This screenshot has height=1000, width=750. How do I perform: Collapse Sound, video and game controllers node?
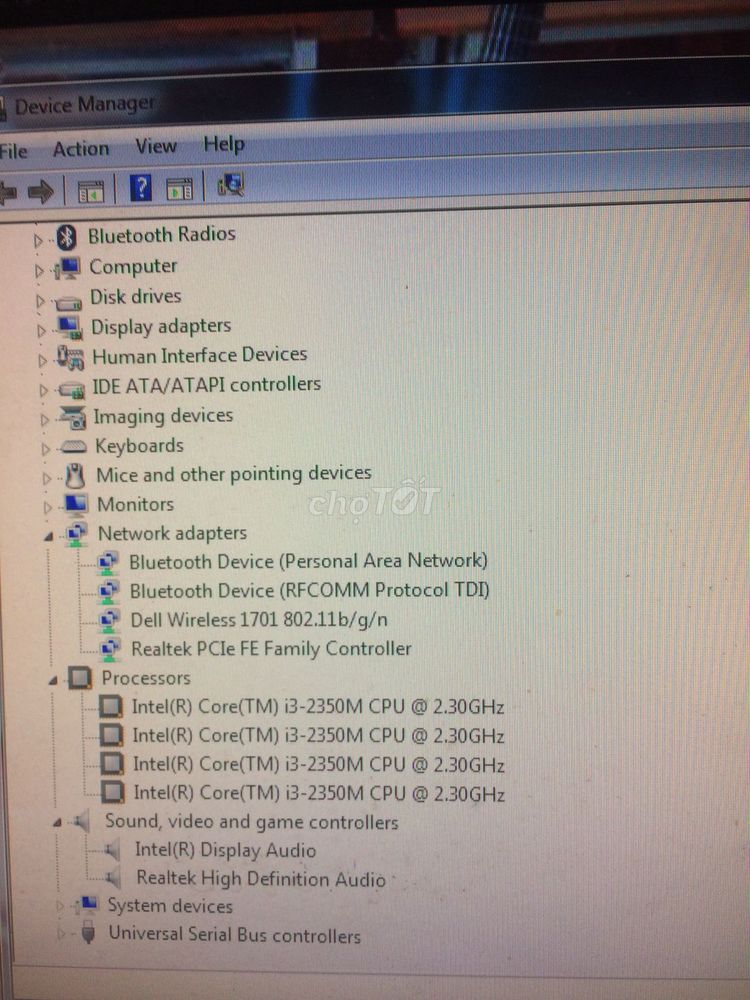(58, 823)
